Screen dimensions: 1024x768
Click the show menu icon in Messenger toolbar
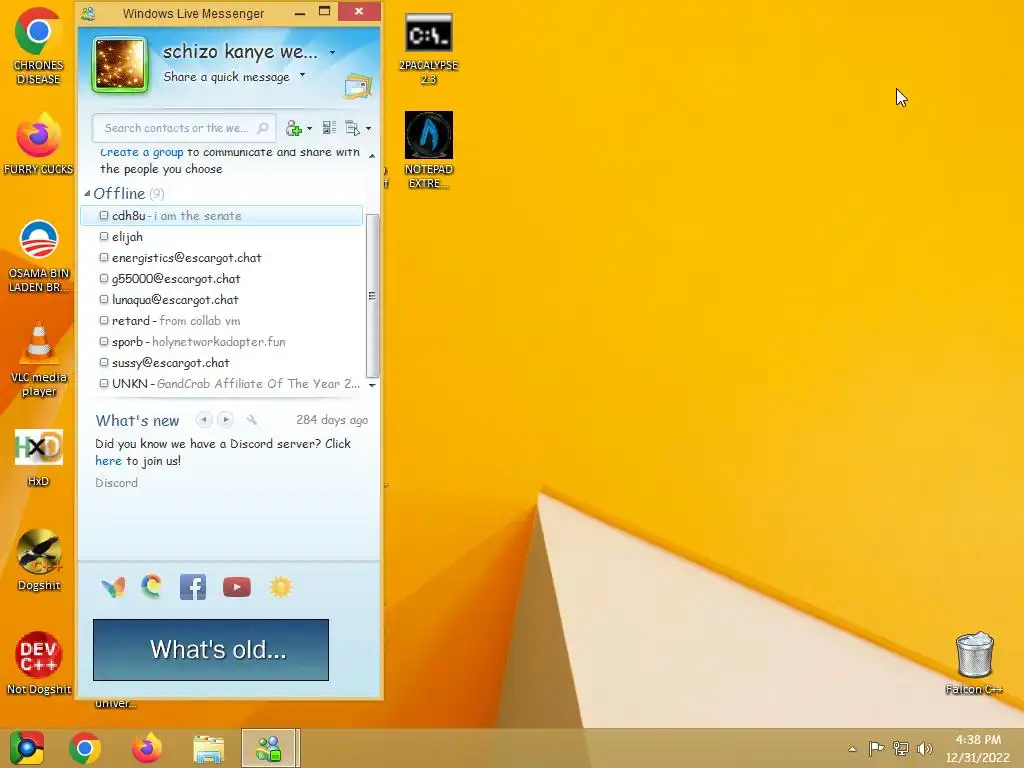click(x=353, y=128)
